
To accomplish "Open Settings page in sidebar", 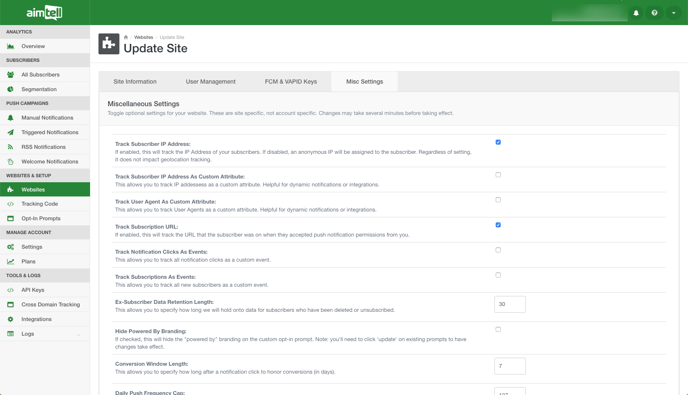I will pos(45,247).
